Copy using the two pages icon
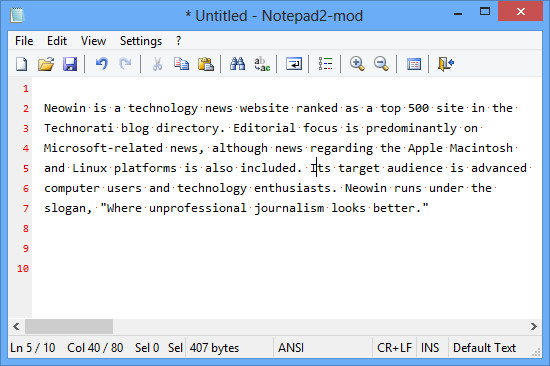This screenshot has width=550, height=366. [181, 64]
